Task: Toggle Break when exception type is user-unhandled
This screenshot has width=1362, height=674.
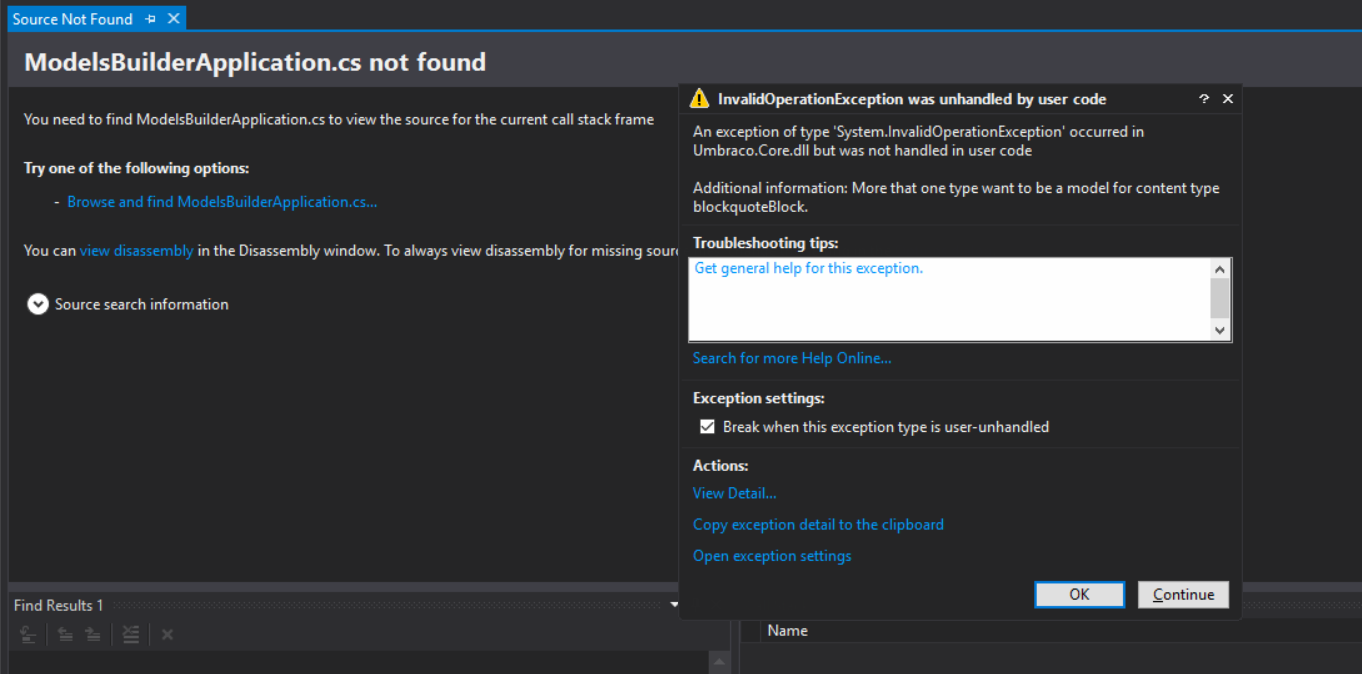Action: [x=707, y=427]
